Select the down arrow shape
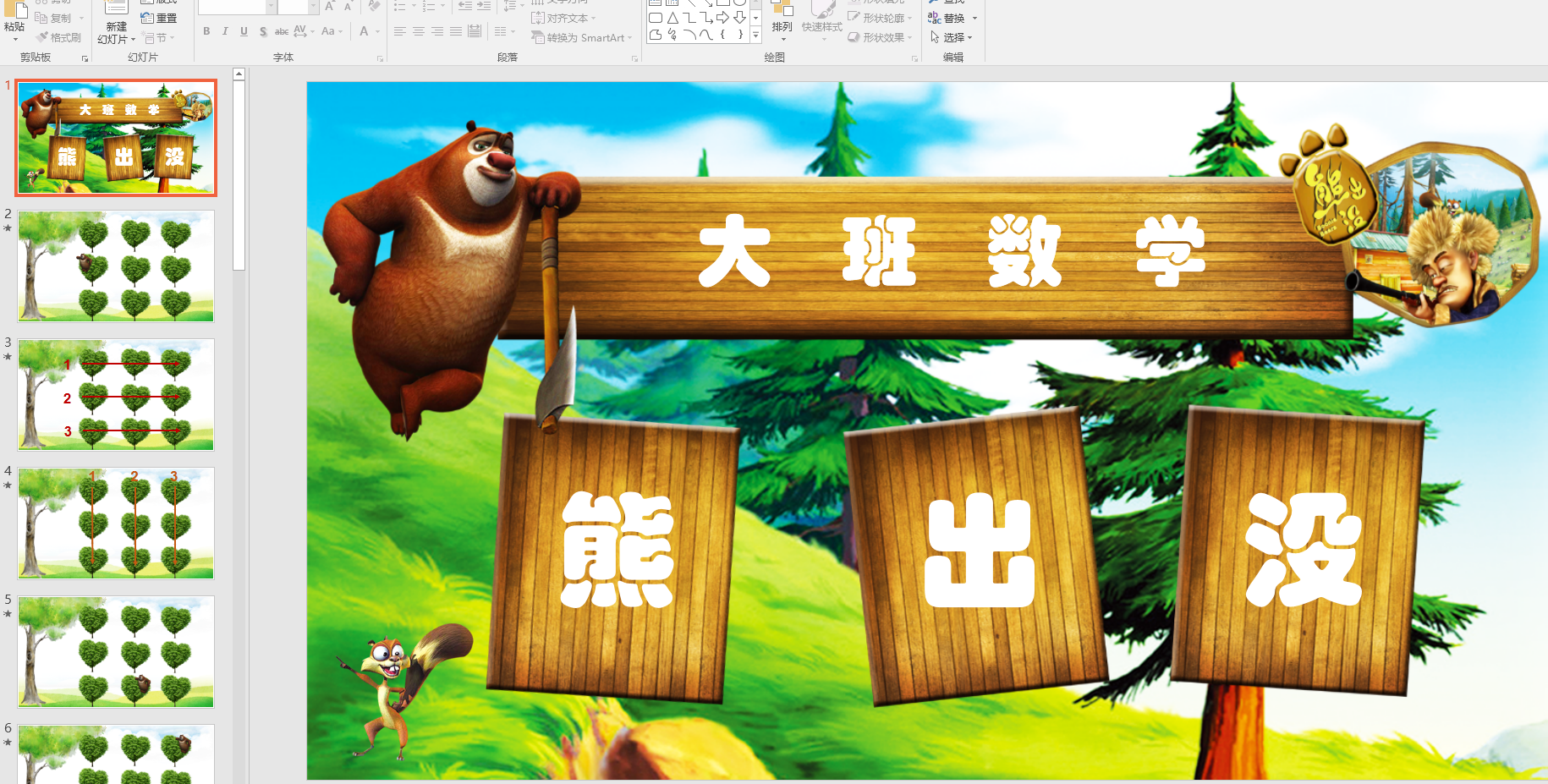 click(x=740, y=18)
